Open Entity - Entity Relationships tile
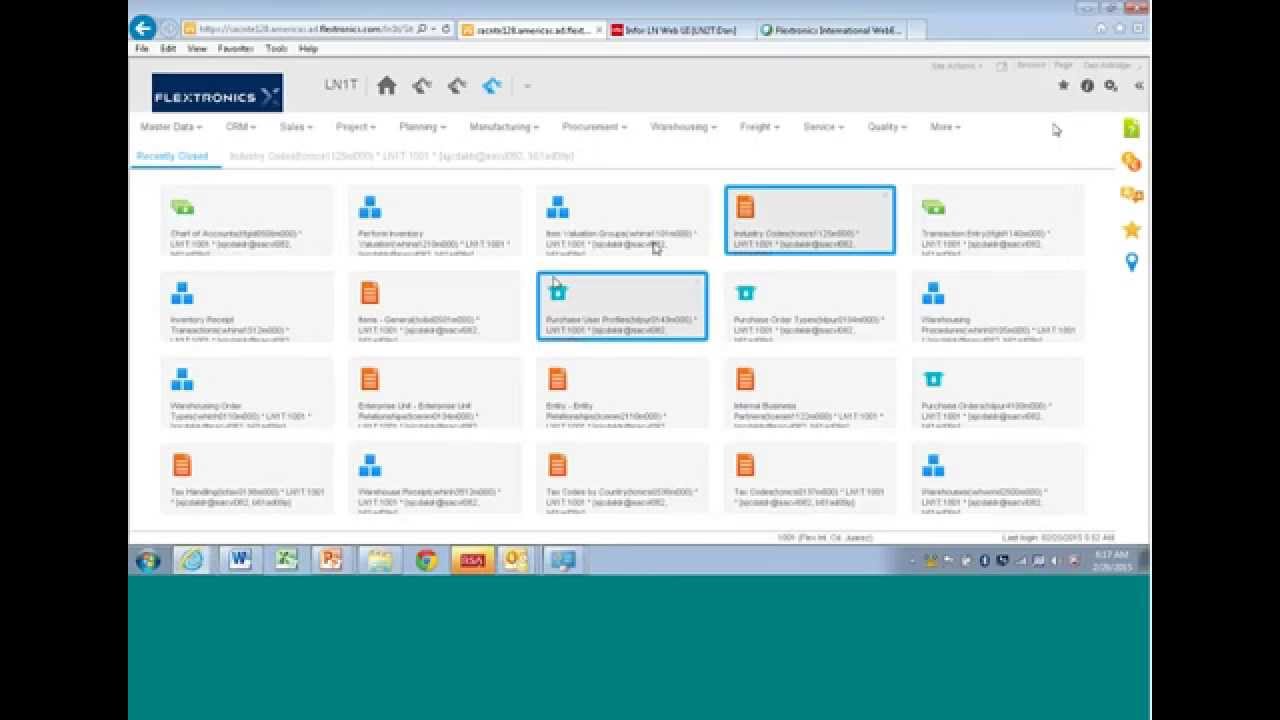This screenshot has width=1280, height=720. (622, 392)
